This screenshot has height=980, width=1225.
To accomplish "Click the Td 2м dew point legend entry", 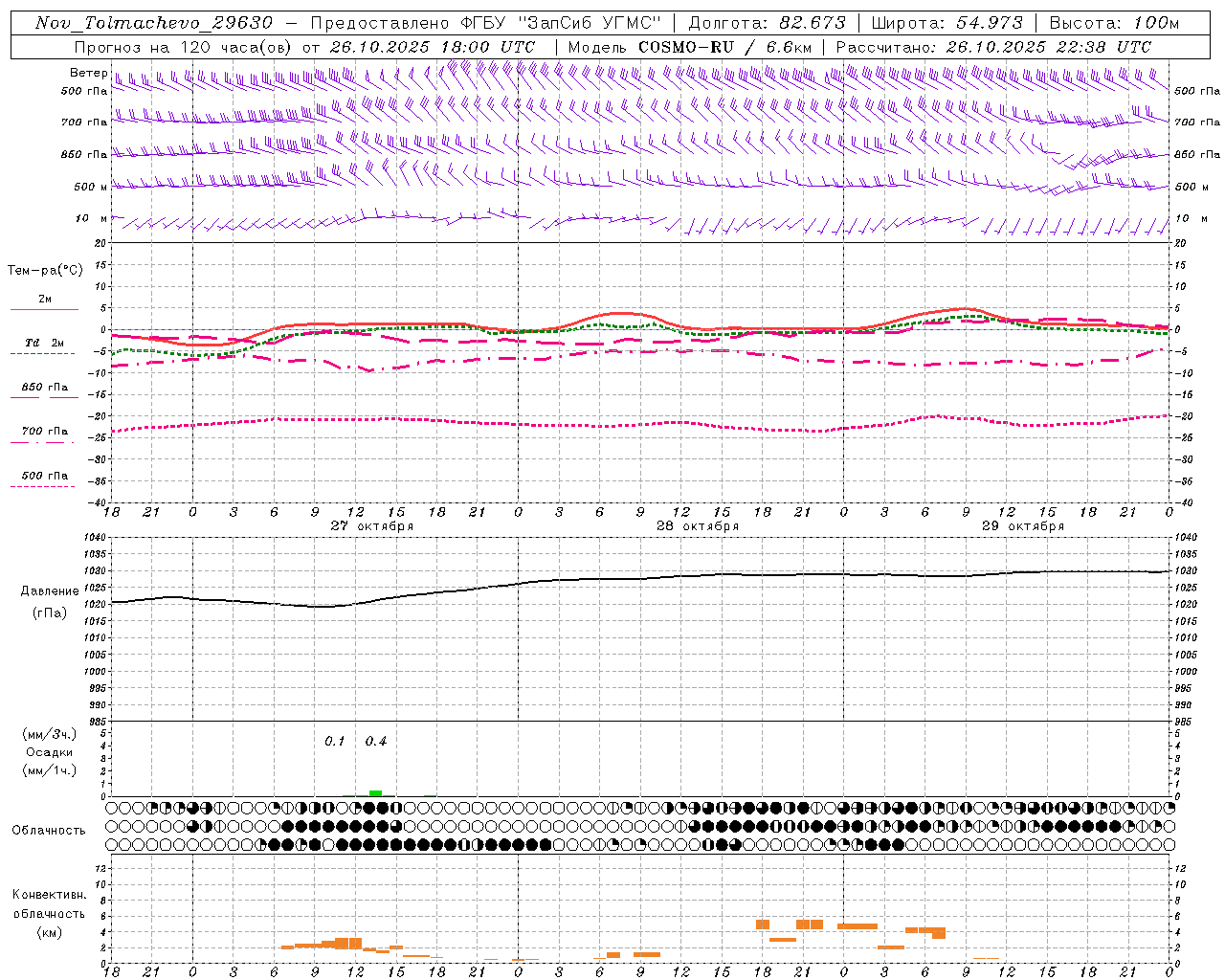I will 45,343.
